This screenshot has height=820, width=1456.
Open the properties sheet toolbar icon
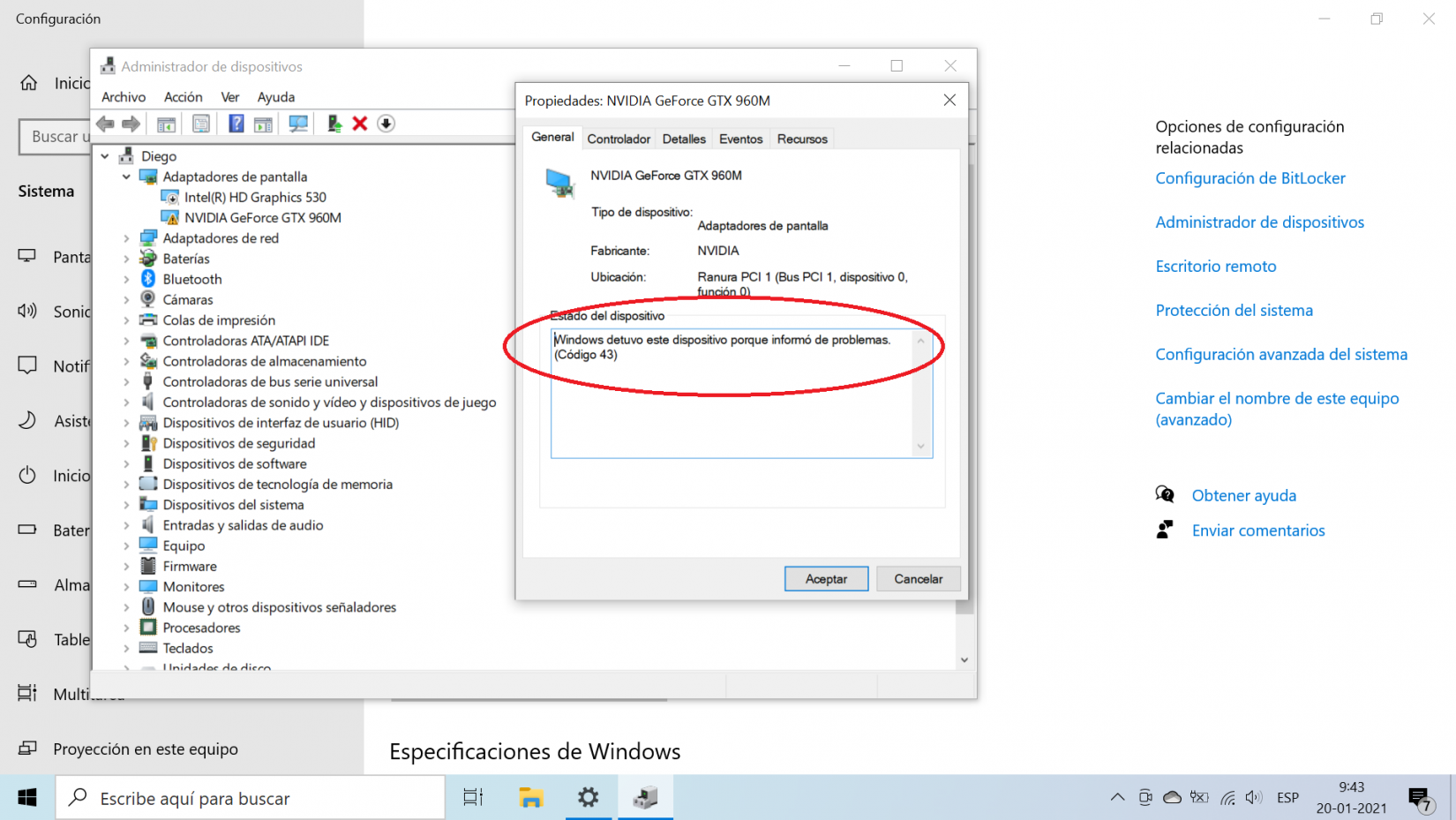pyautogui.click(x=201, y=124)
